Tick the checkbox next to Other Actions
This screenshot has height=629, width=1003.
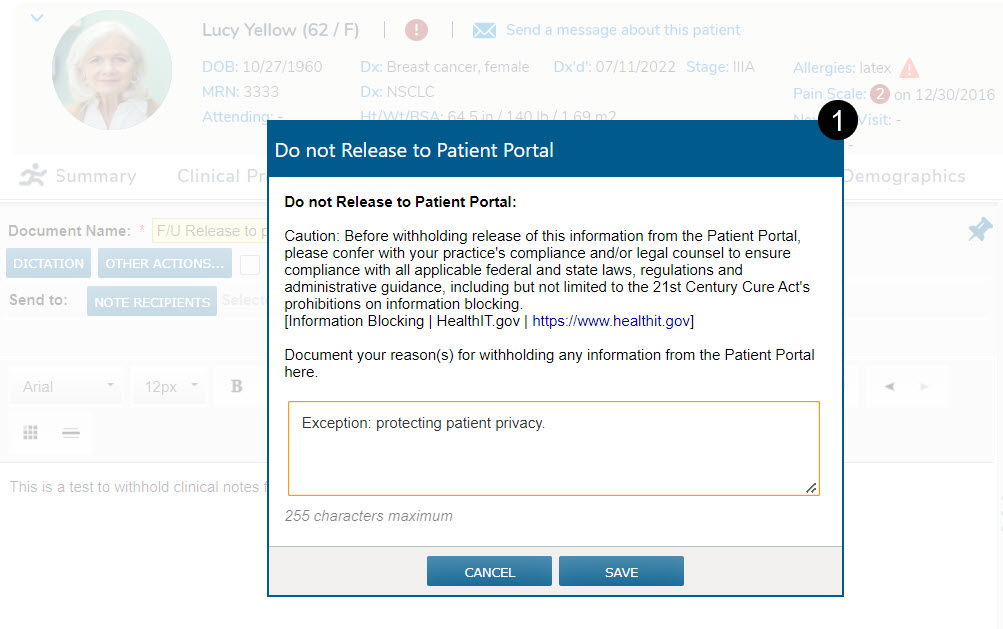point(249,264)
